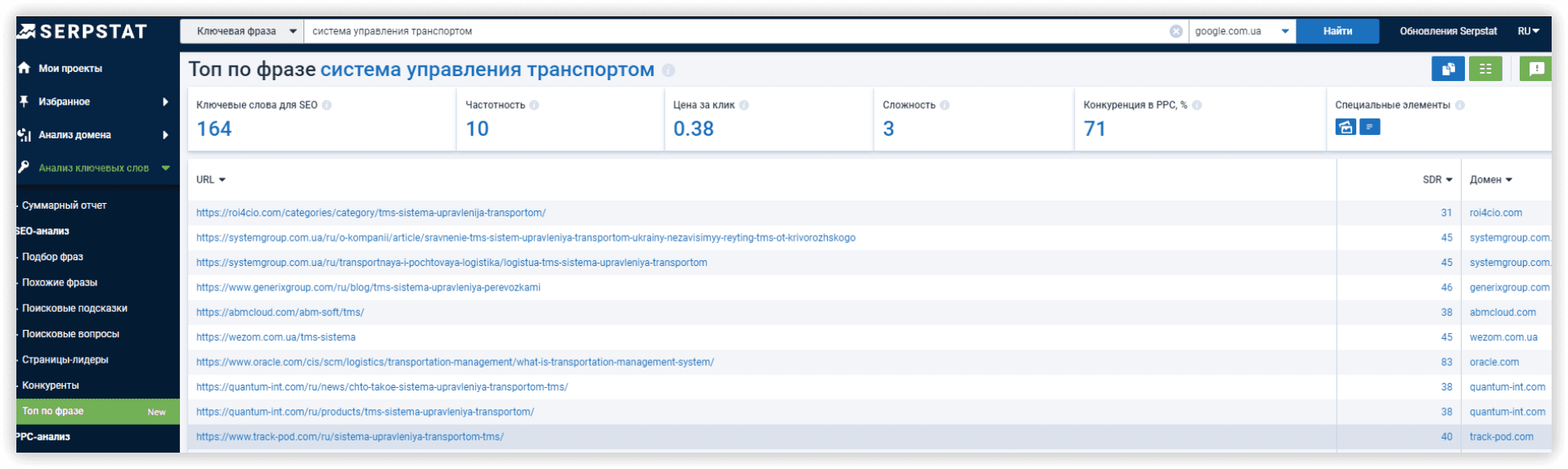Click the green feedback message icon button
The height and width of the screenshot is (469, 1568).
tap(1536, 69)
